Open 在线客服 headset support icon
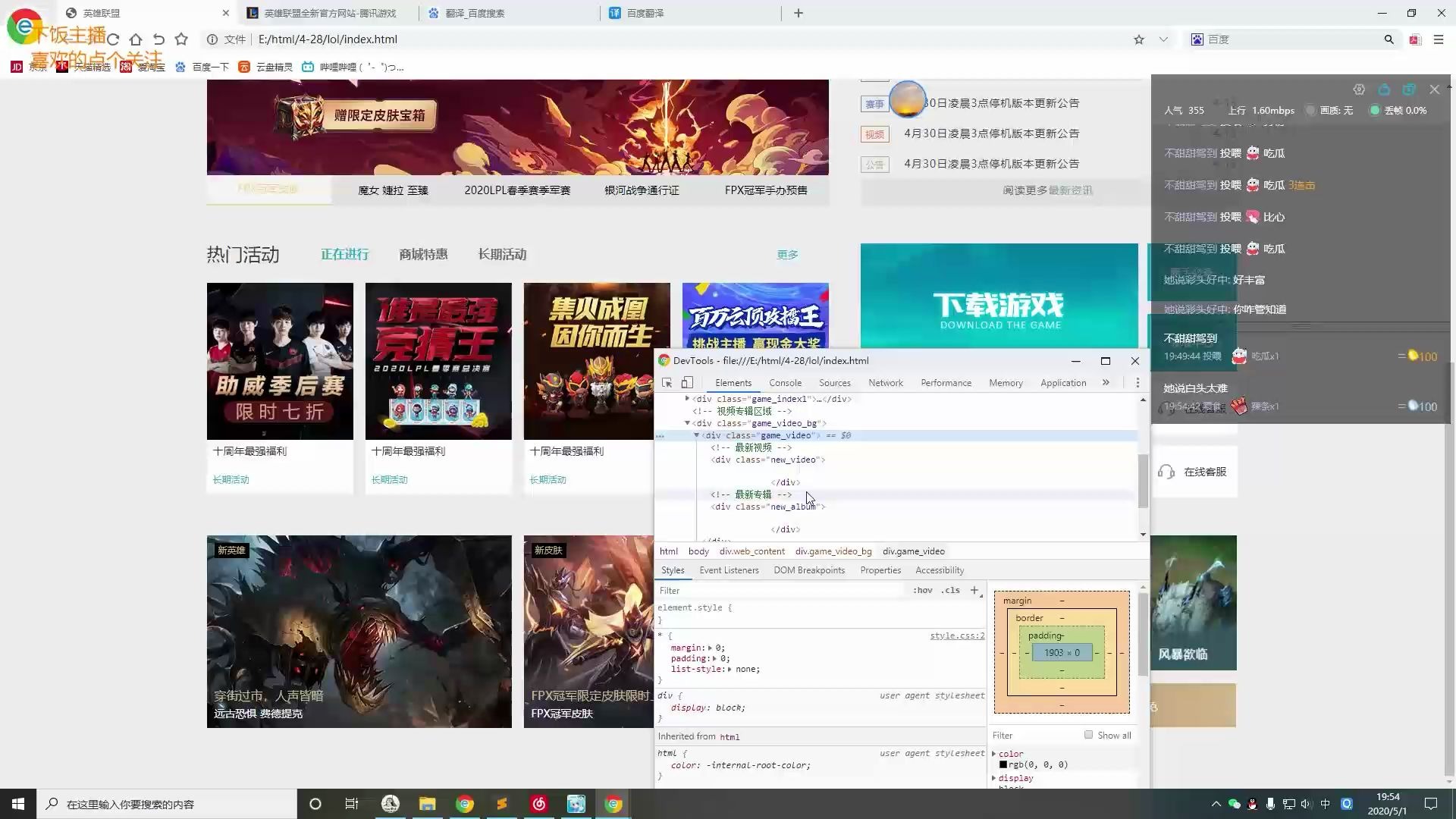Image resolution: width=1456 pixels, height=819 pixels. 1166,472
